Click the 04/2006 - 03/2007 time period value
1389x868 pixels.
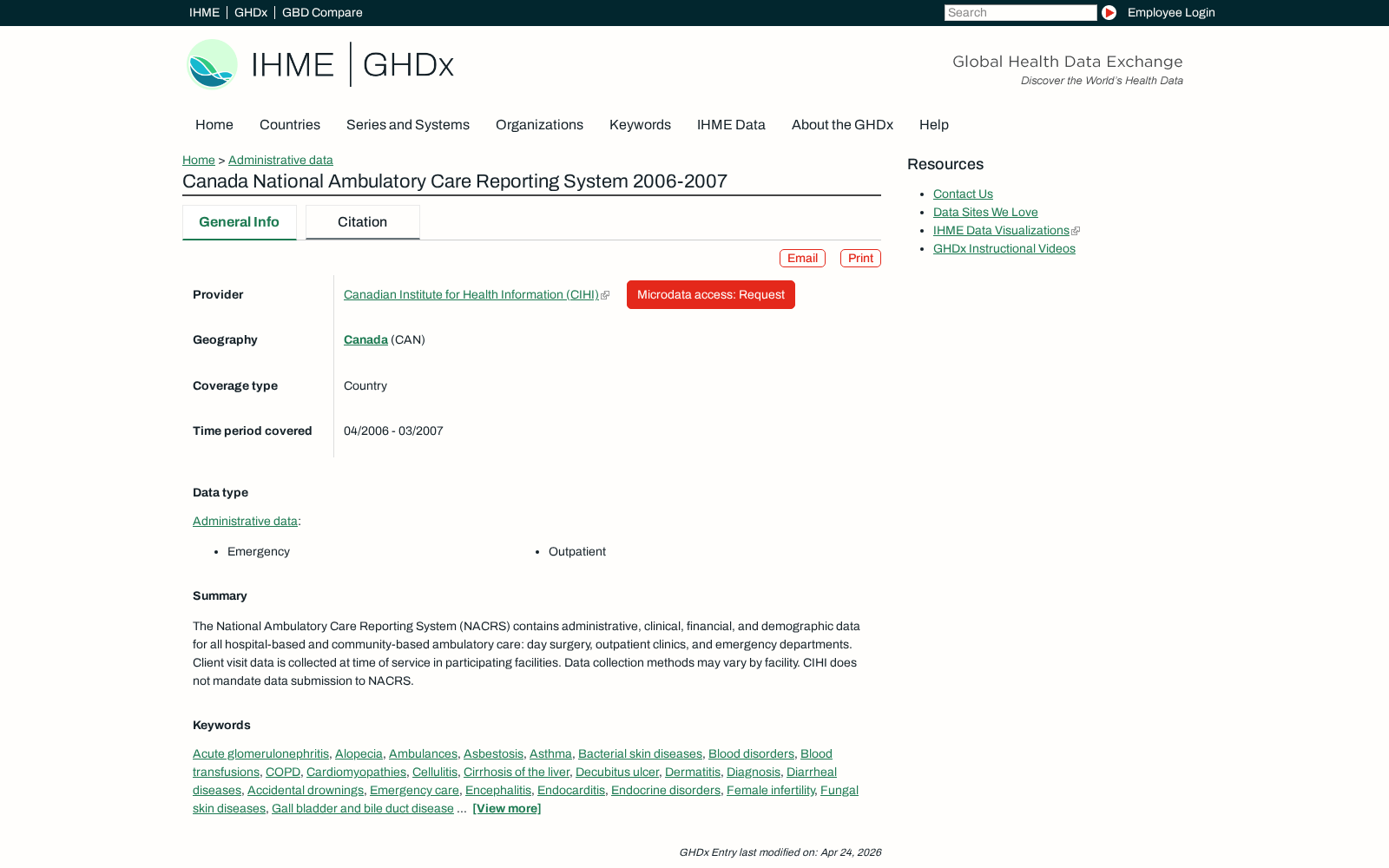point(393,431)
